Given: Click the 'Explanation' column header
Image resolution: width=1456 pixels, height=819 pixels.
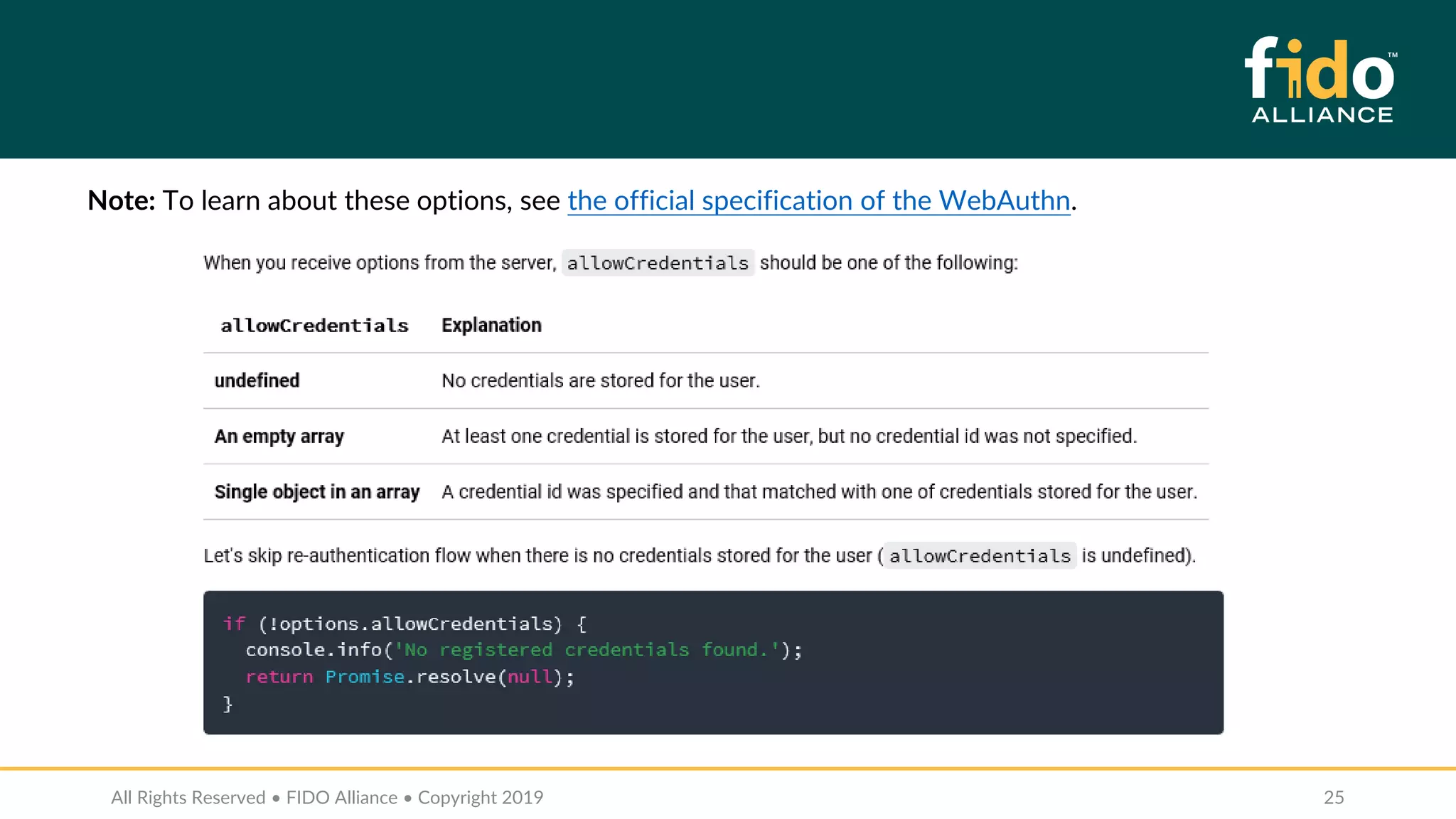Looking at the screenshot, I should [491, 325].
